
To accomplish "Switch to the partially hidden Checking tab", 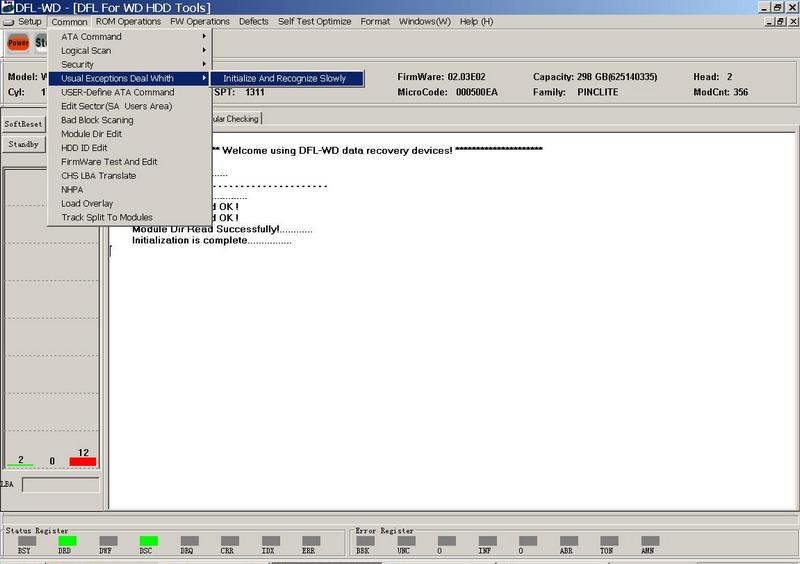I will pyautogui.click(x=236, y=119).
